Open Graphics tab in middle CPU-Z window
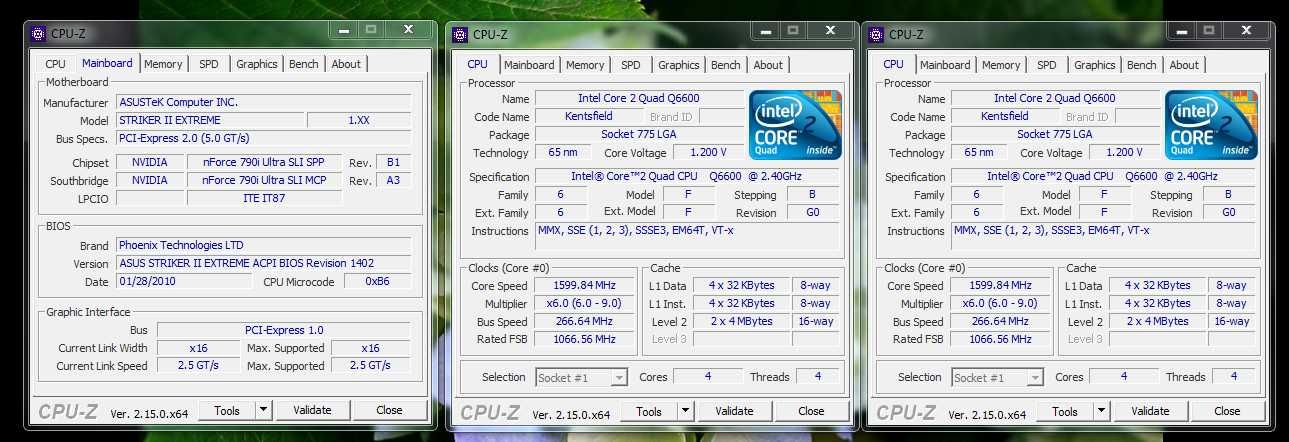1289x442 pixels. (679, 65)
